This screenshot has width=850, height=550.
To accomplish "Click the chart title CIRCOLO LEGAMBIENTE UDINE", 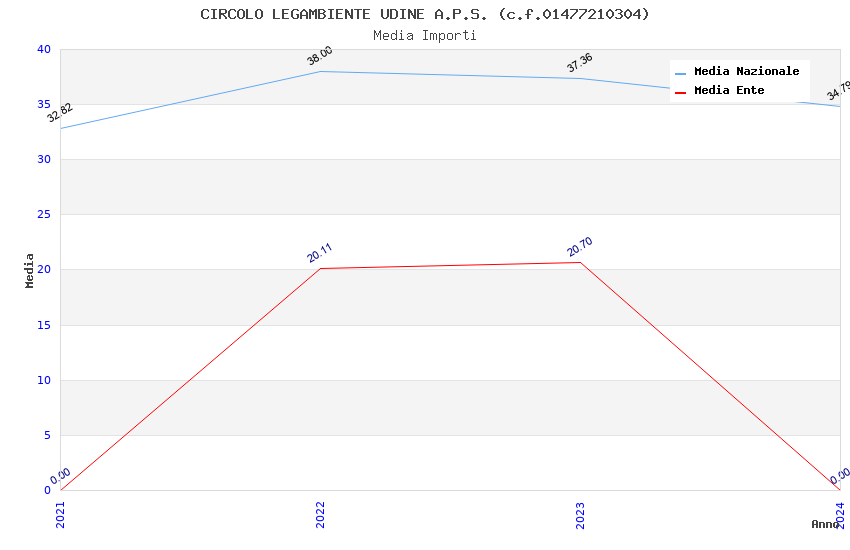I will [425, 14].
